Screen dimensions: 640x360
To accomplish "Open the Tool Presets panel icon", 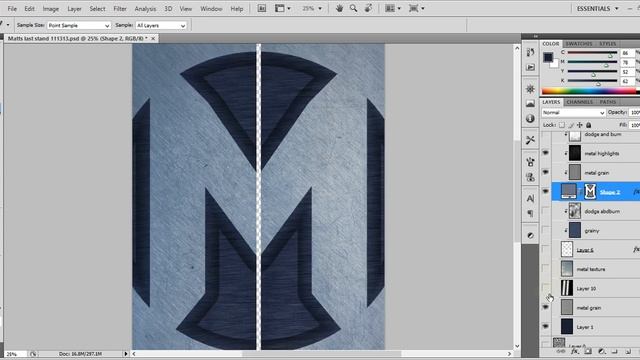I will click(530, 140).
